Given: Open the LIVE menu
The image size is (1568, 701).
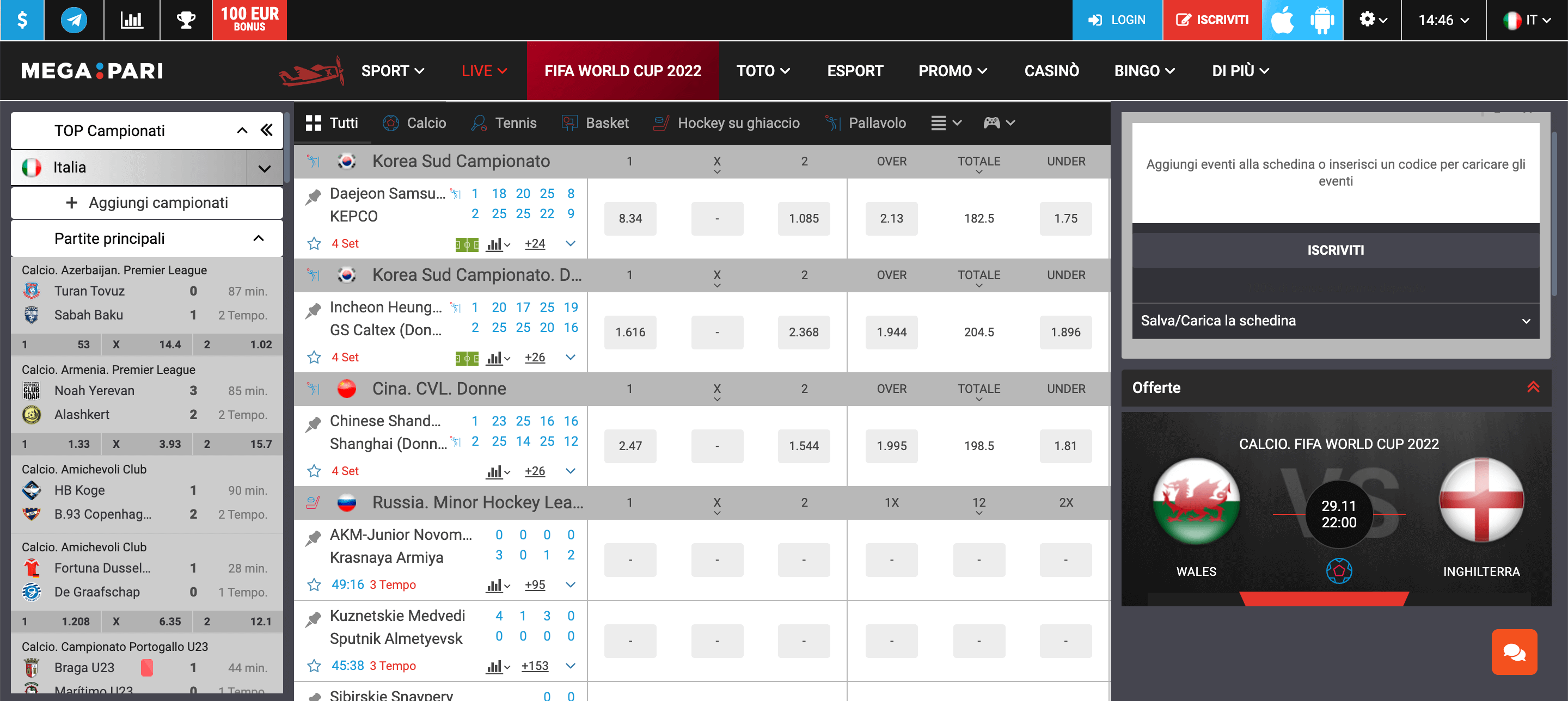Looking at the screenshot, I should (x=484, y=71).
